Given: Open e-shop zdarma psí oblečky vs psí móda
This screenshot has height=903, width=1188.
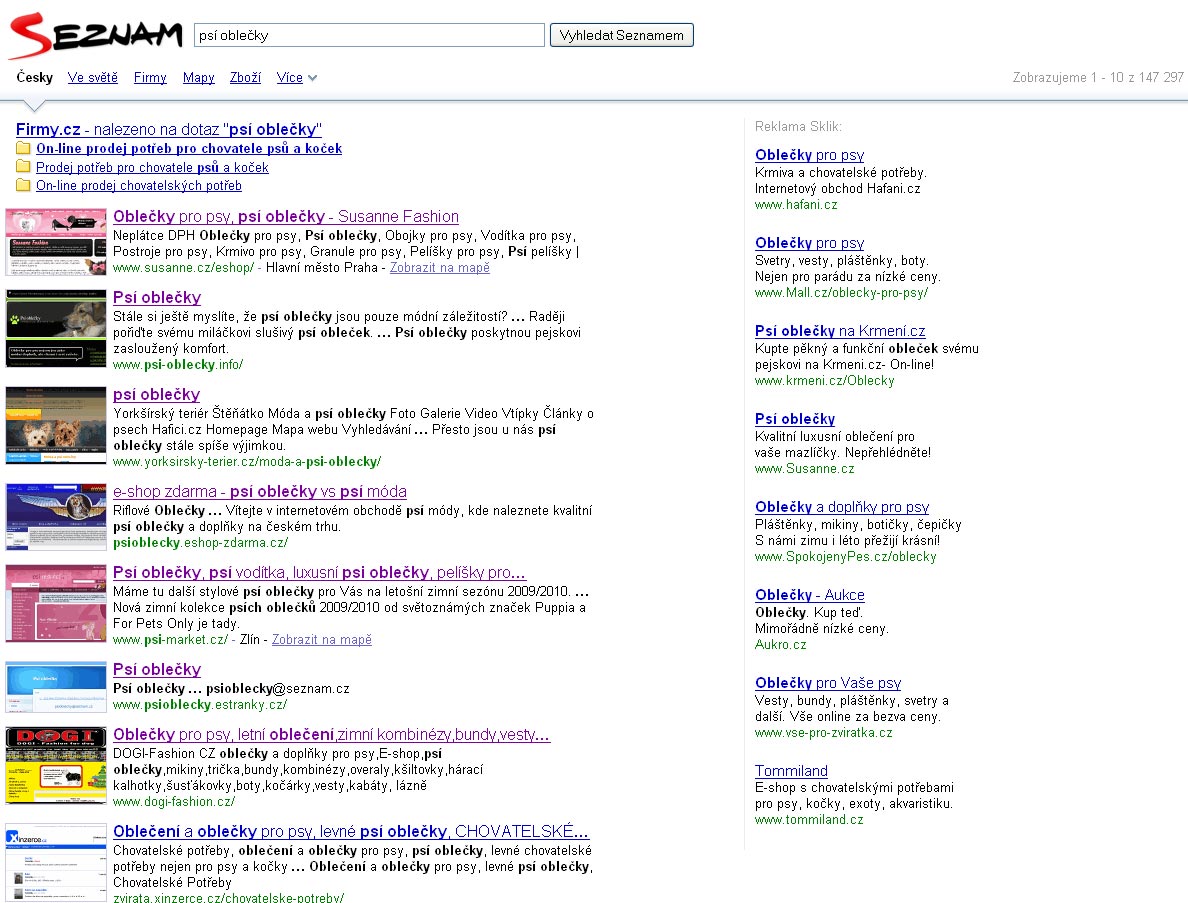Looking at the screenshot, I should click(260, 492).
